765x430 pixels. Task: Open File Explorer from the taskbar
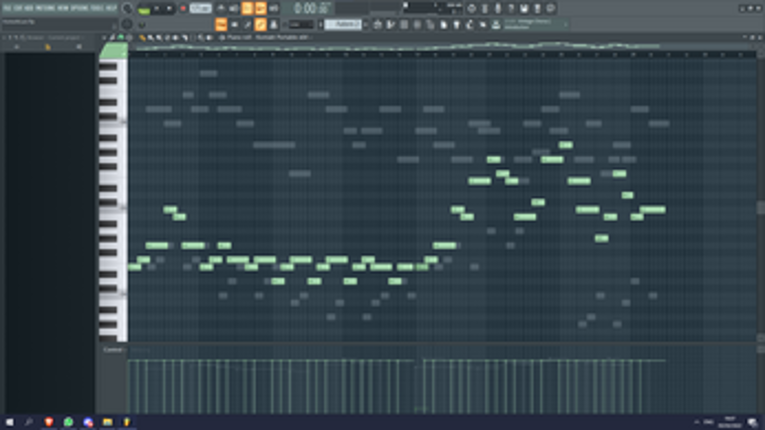pyautogui.click(x=107, y=422)
